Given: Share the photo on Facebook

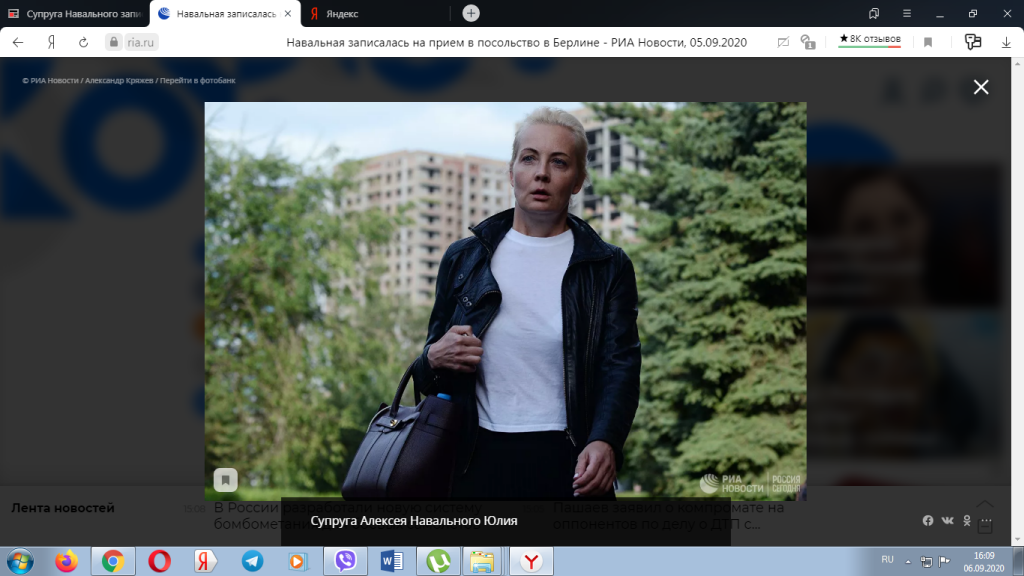Looking at the screenshot, I should tap(928, 521).
